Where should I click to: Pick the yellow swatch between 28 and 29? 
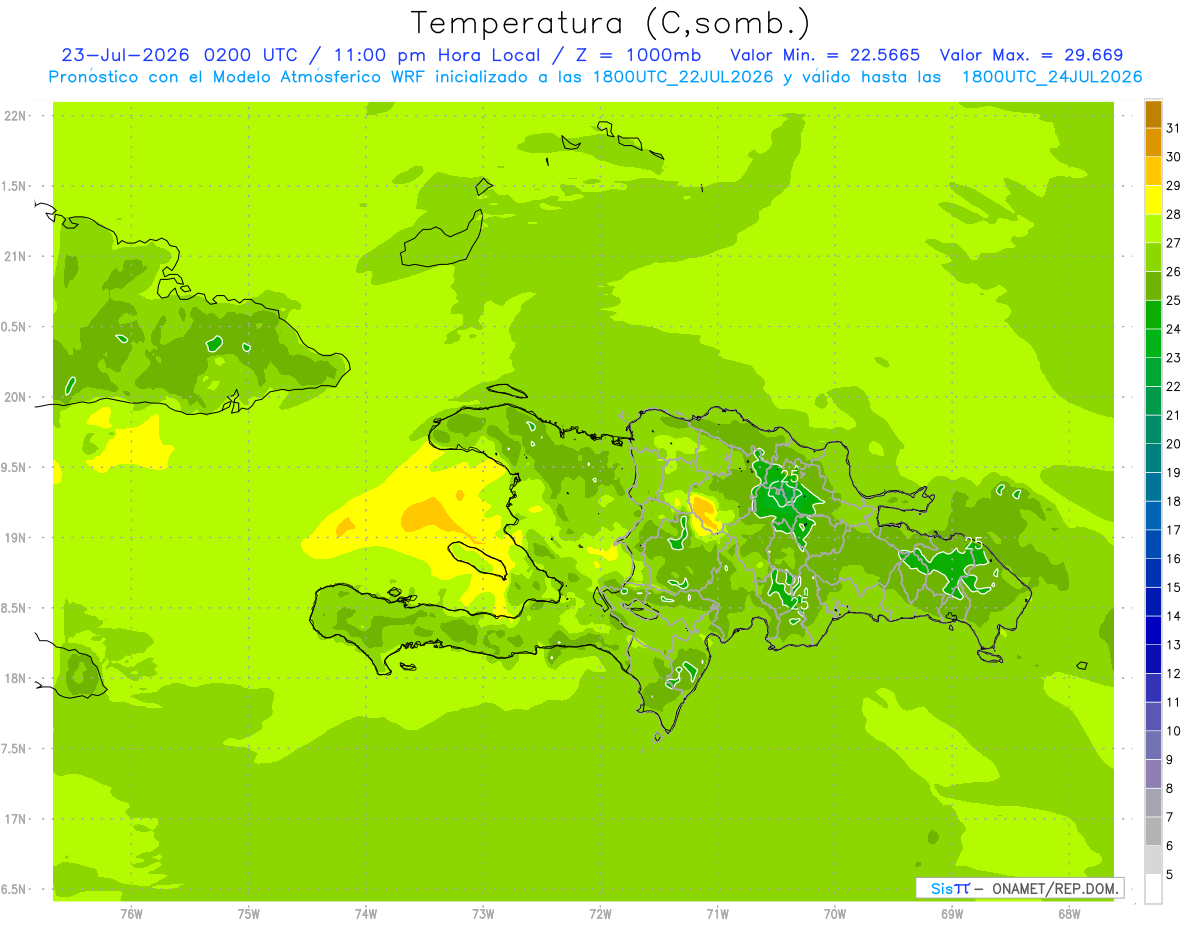coord(1153,200)
